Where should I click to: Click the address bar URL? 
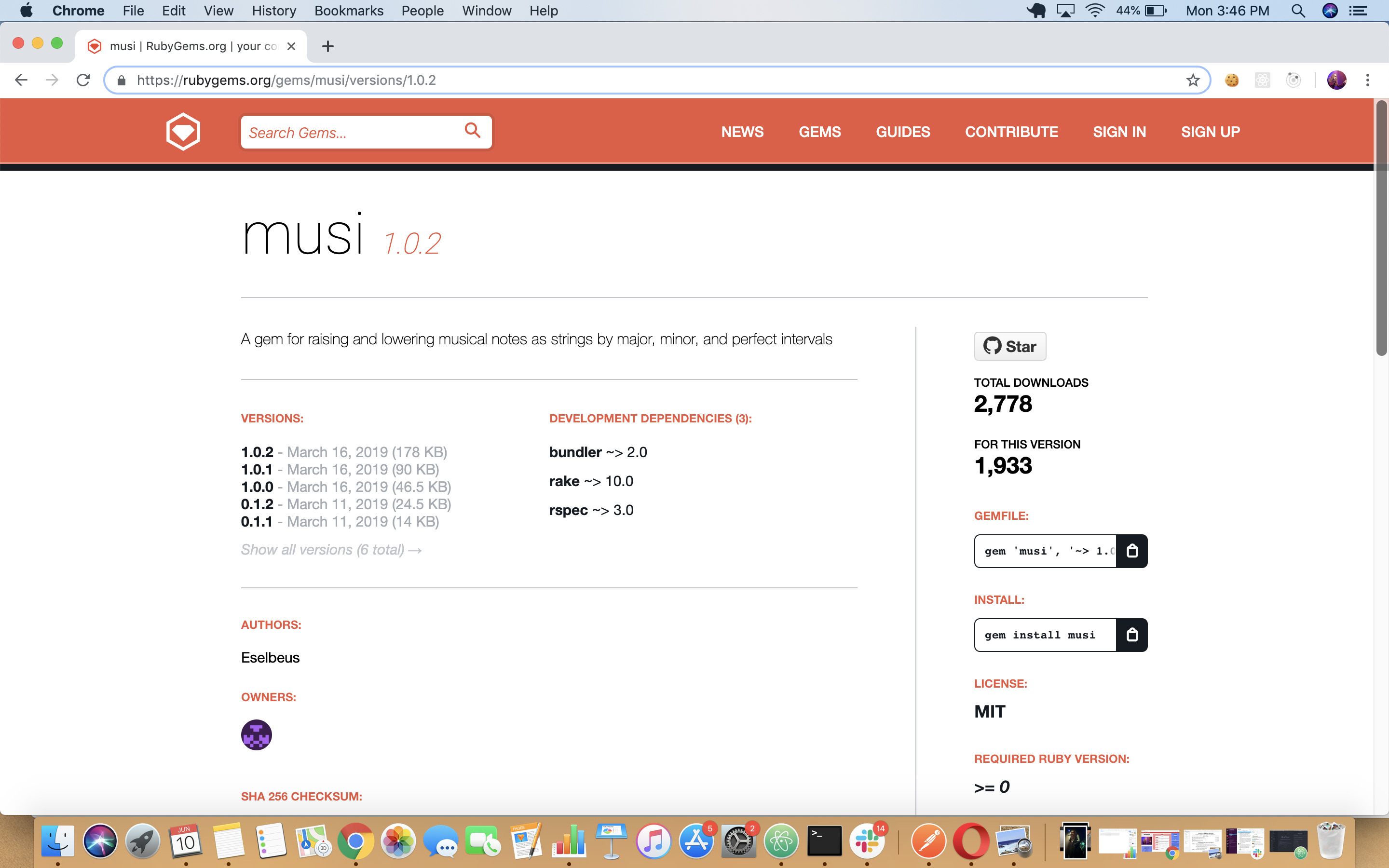point(286,81)
